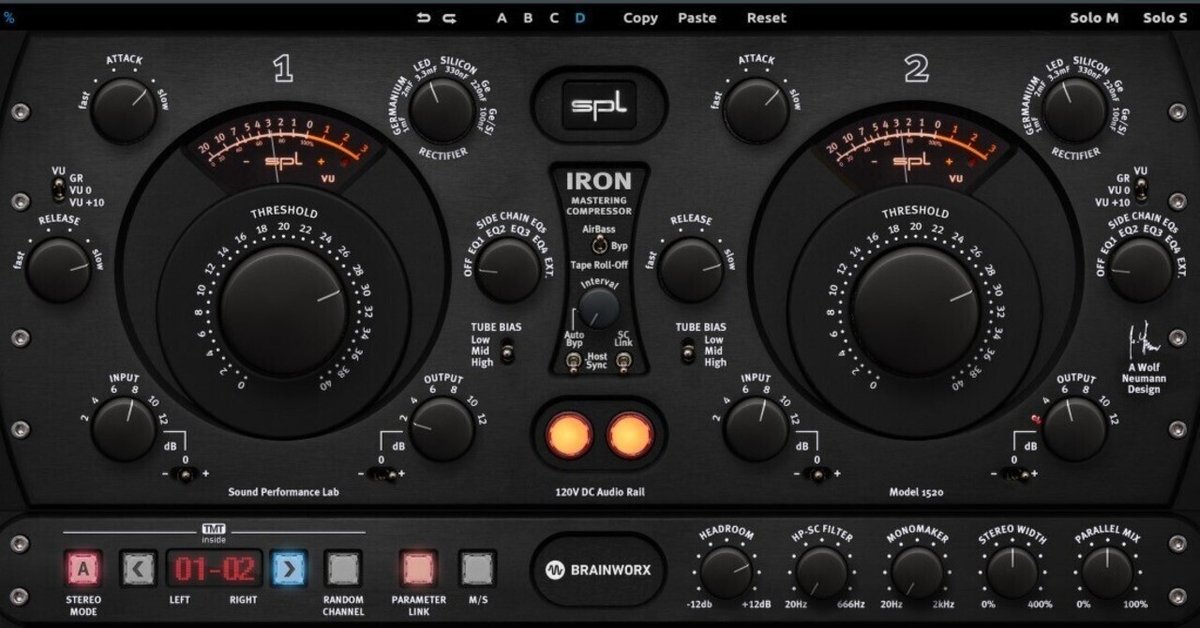Click the IRON Mastering Compressor title

tap(599, 193)
